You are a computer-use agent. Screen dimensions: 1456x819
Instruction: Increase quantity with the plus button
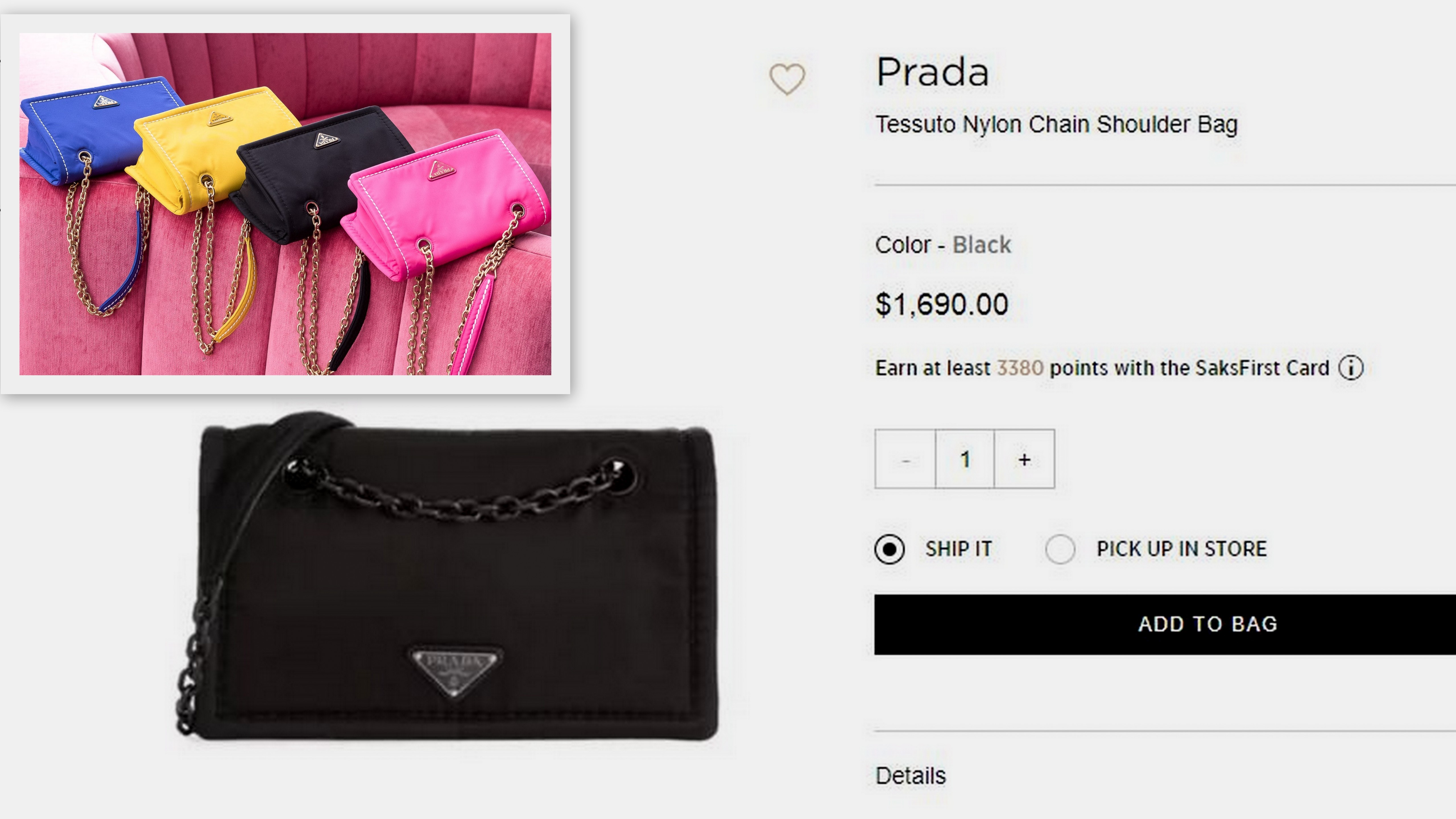tap(1024, 460)
